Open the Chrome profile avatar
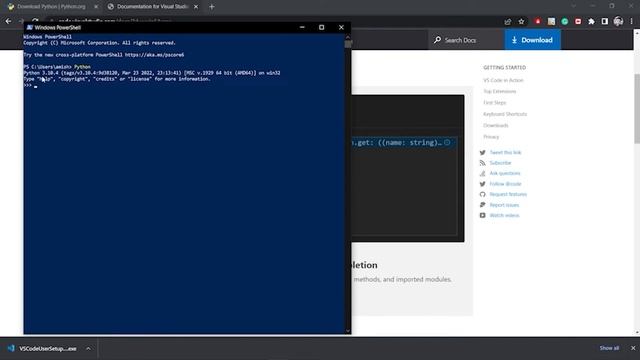The image size is (640, 360). pos(618,21)
